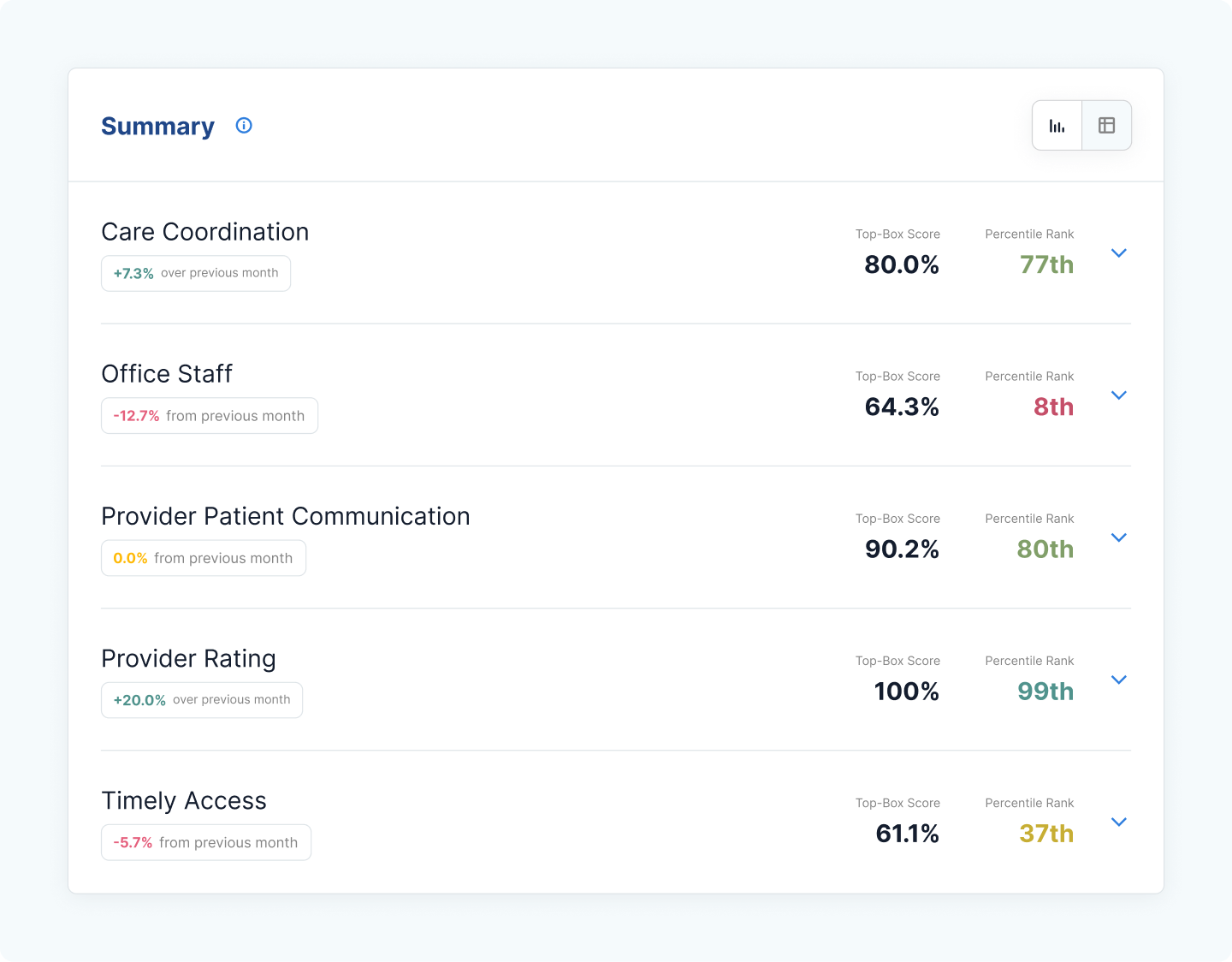Click the +7.3% over previous month badge

click(196, 273)
